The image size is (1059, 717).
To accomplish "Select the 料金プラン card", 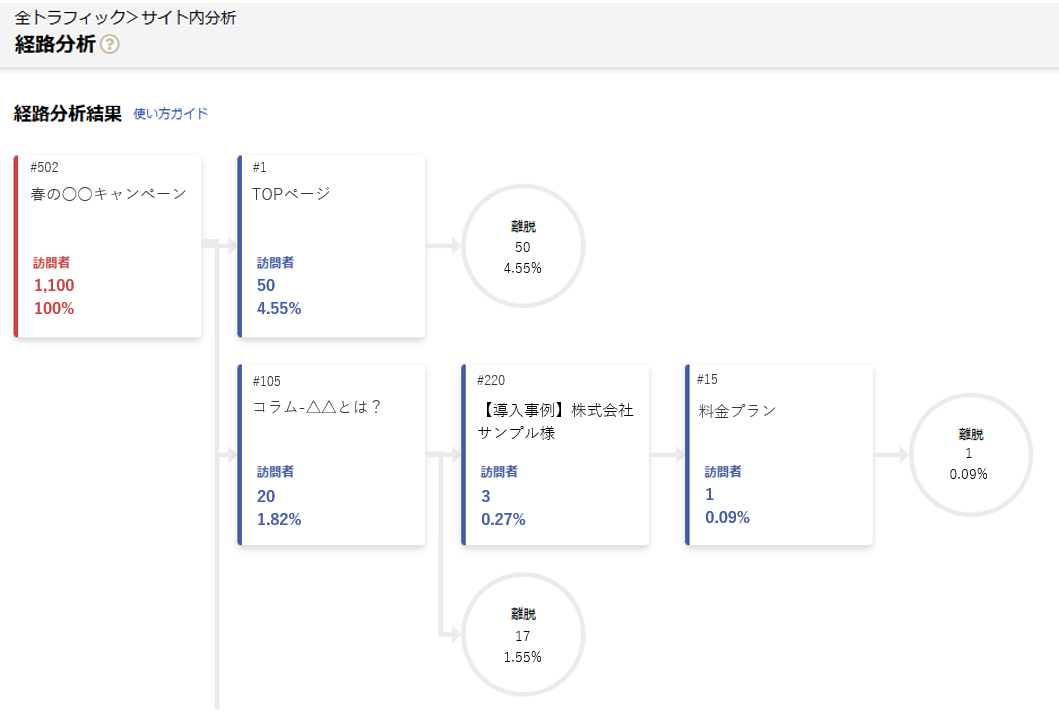I will coord(780,455).
